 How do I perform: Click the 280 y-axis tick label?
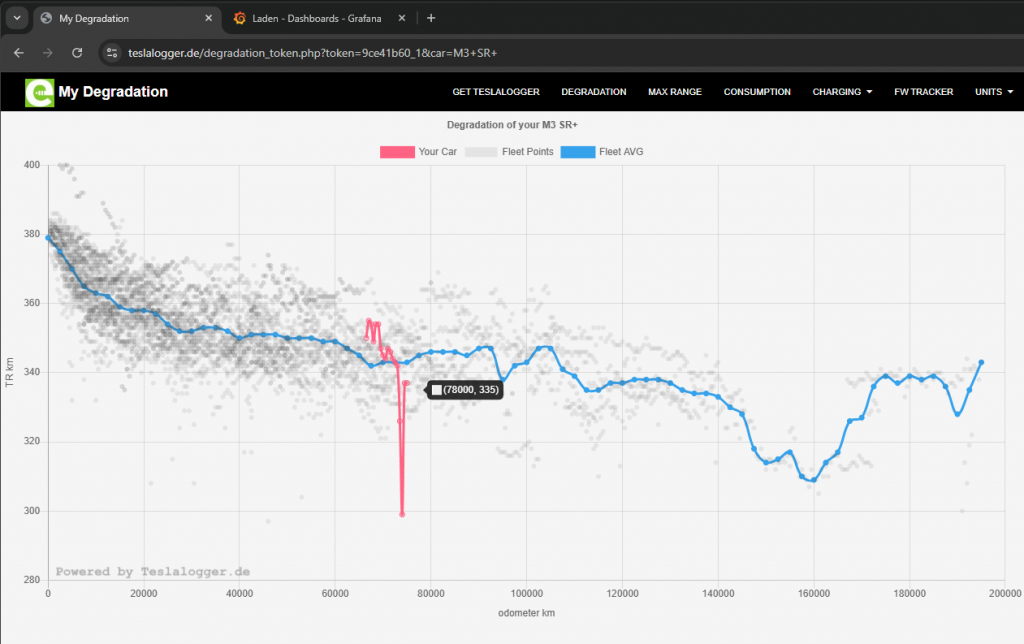32,580
